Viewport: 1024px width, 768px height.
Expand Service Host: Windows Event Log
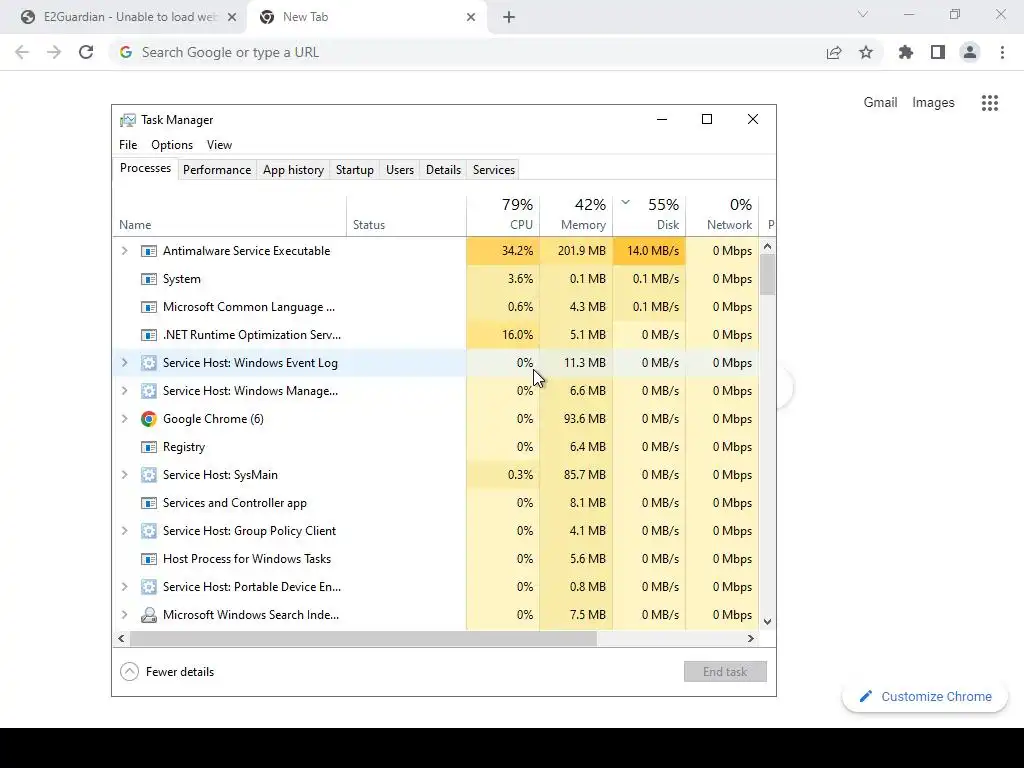pos(124,363)
